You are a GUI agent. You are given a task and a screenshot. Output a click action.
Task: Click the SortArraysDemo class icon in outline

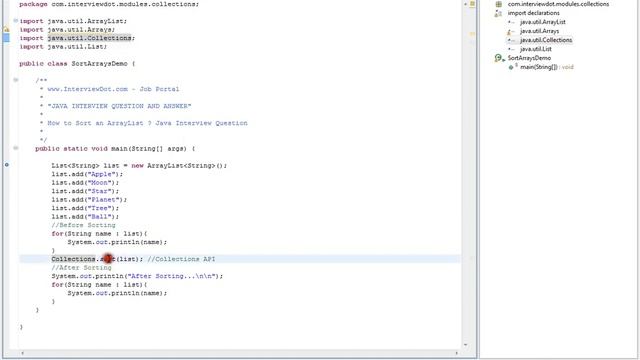pyautogui.click(x=499, y=58)
